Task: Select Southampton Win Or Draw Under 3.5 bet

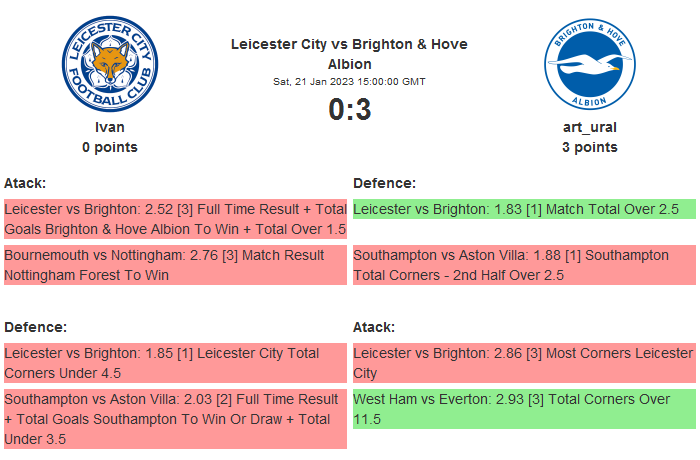Action: [x=175, y=419]
